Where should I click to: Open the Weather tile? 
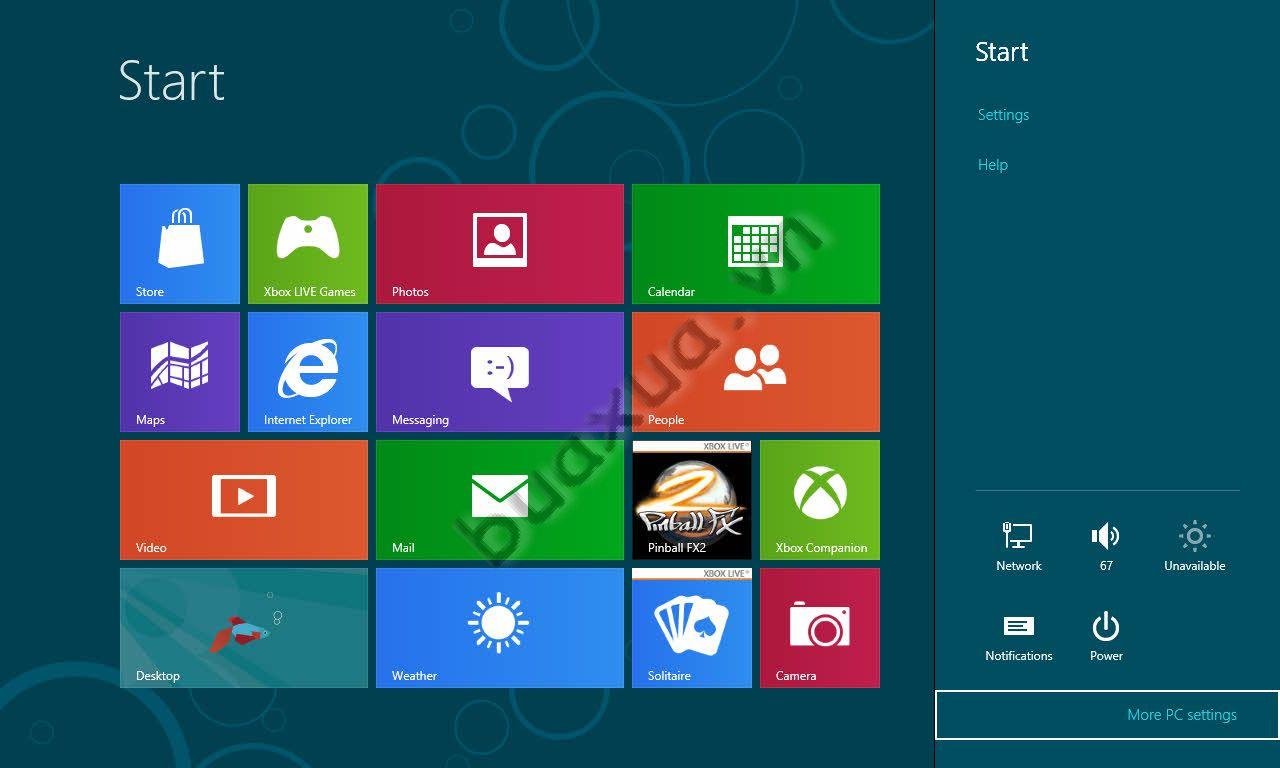[500, 628]
